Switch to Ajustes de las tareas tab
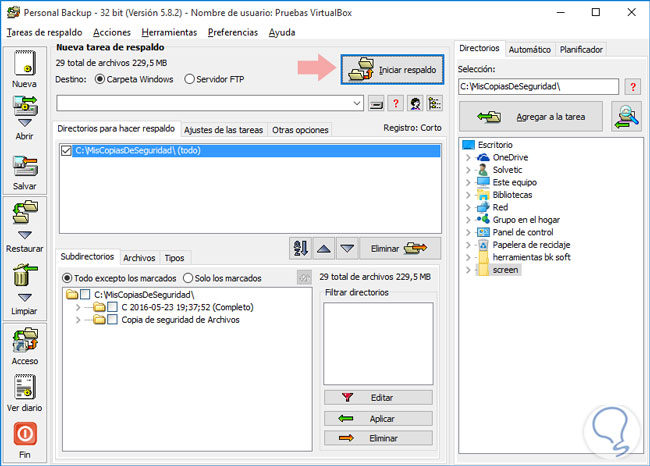Image resolution: width=650 pixels, height=466 pixels. coord(223,130)
